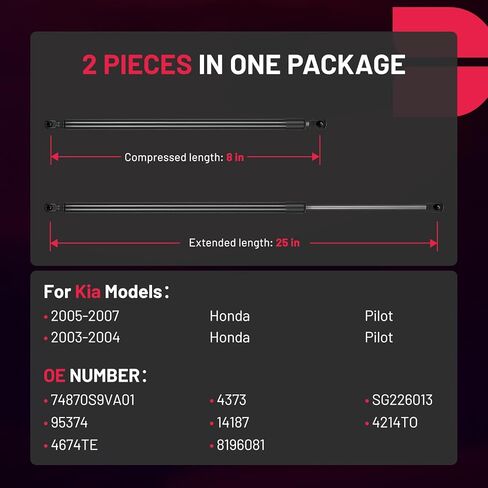This screenshot has width=488, height=488.
Task: Select OE number SG226013
Action: (402, 400)
